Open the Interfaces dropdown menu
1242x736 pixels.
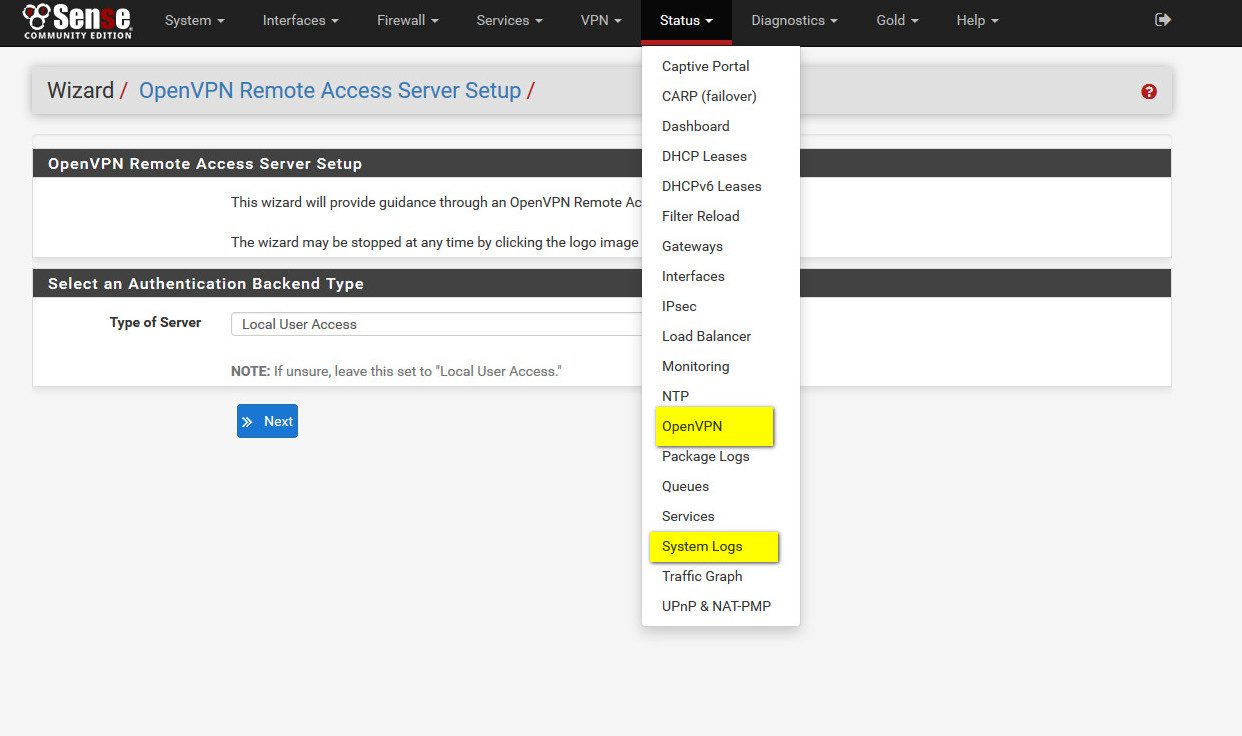tap(300, 20)
